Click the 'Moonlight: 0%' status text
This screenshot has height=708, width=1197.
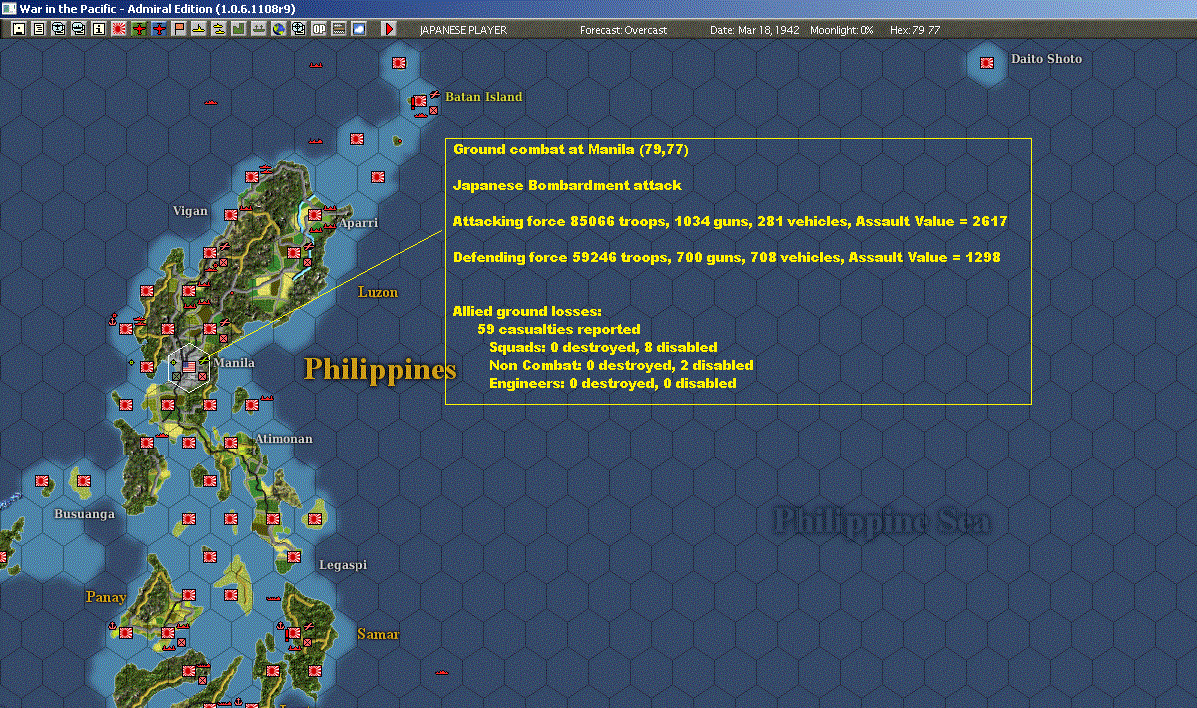pyautogui.click(x=842, y=30)
